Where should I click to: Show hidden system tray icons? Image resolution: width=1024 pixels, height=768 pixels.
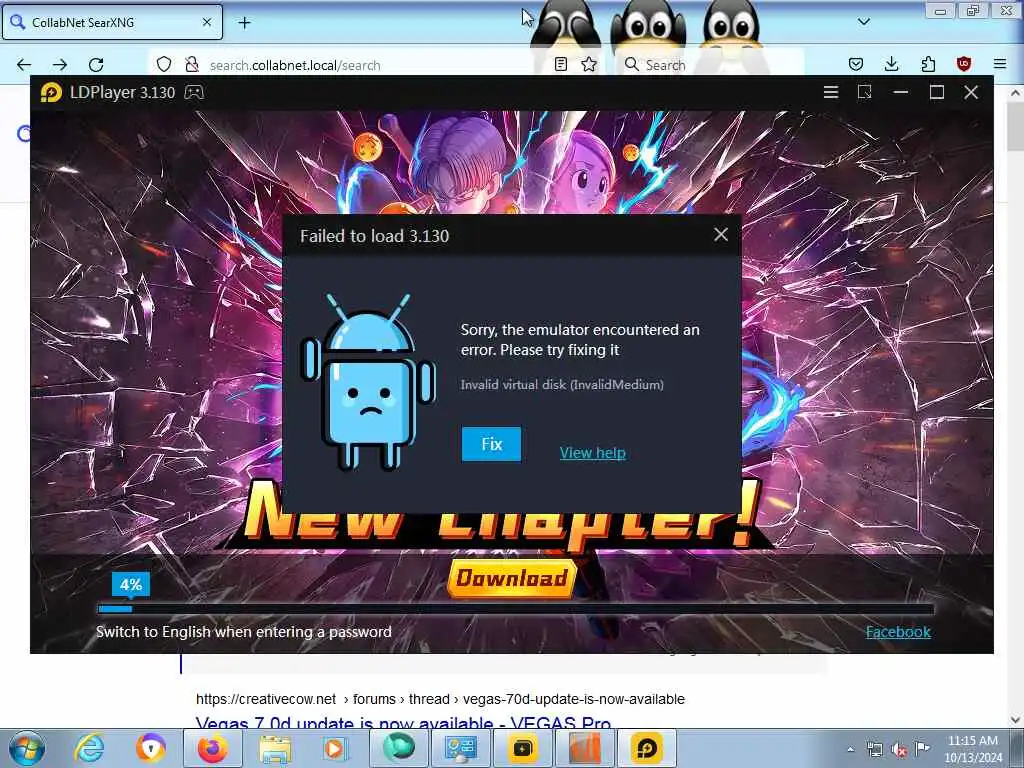point(850,749)
